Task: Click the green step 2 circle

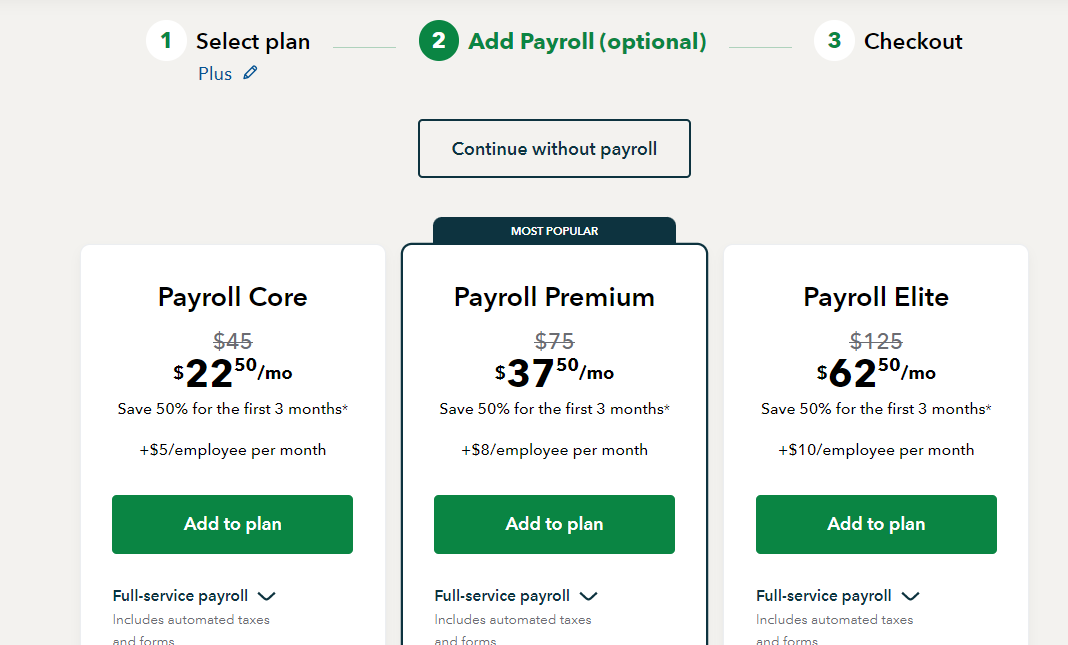Action: [439, 41]
